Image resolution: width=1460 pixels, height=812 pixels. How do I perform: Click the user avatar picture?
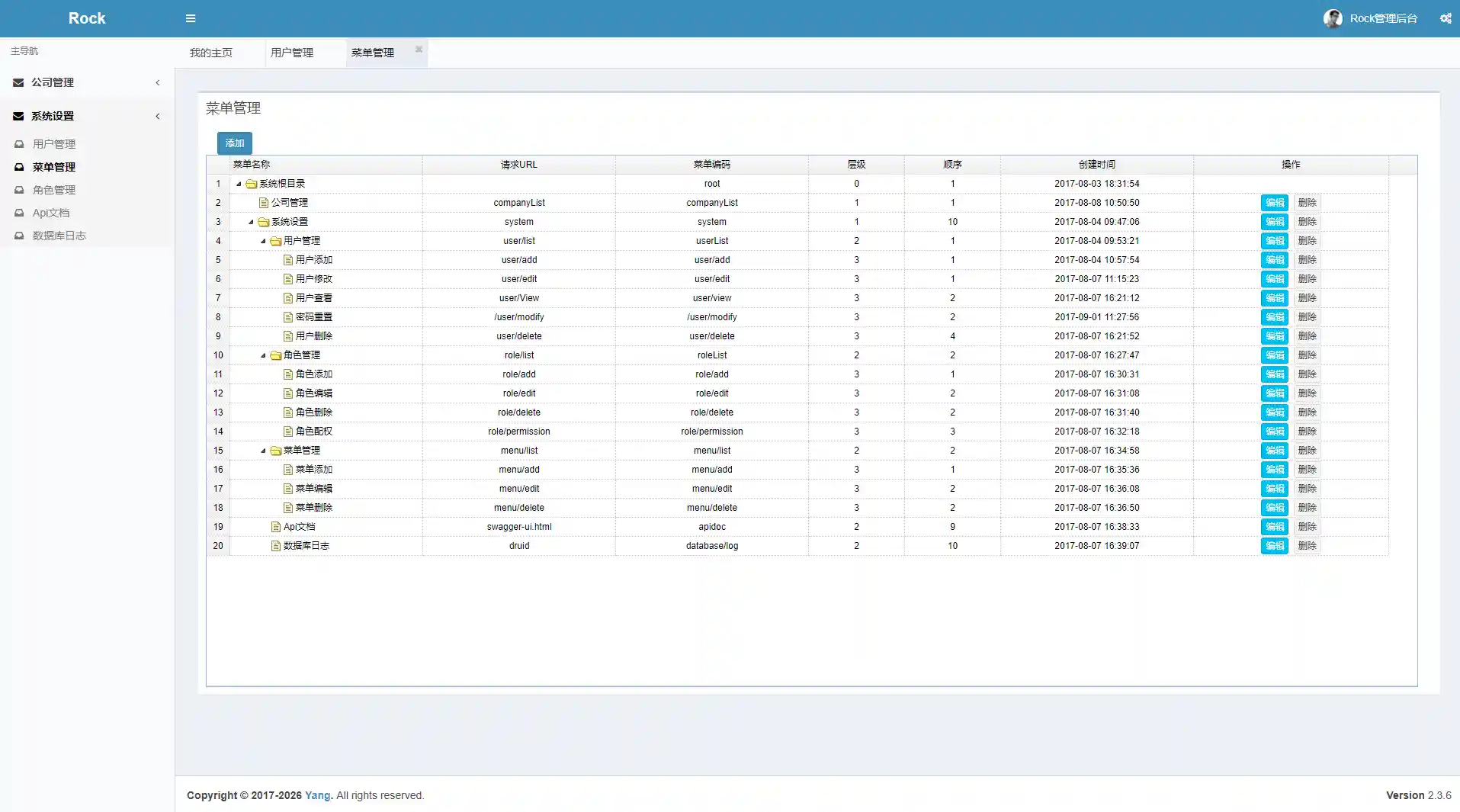point(1333,18)
